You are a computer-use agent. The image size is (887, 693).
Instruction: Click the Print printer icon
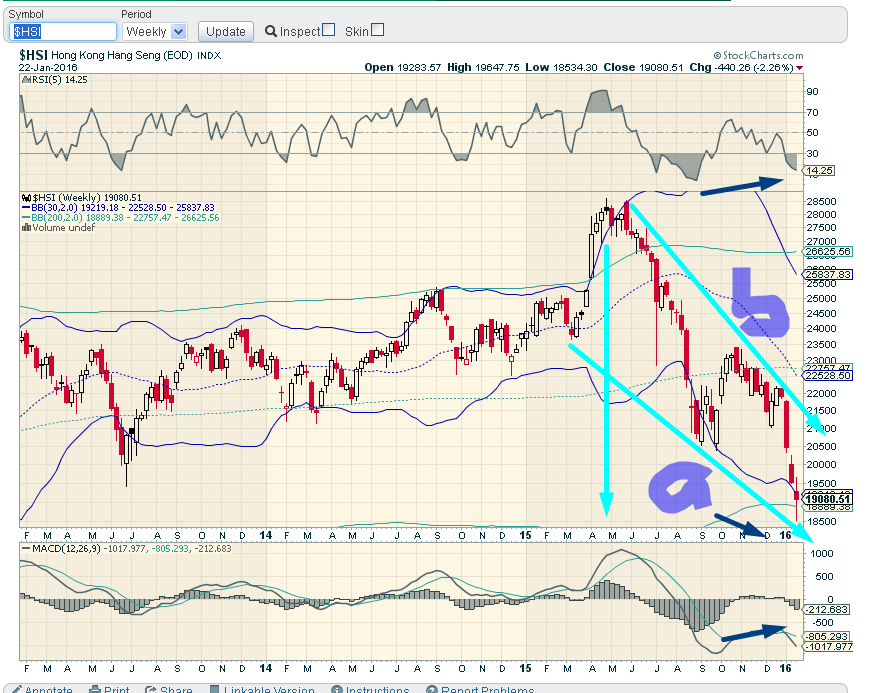coord(94,690)
